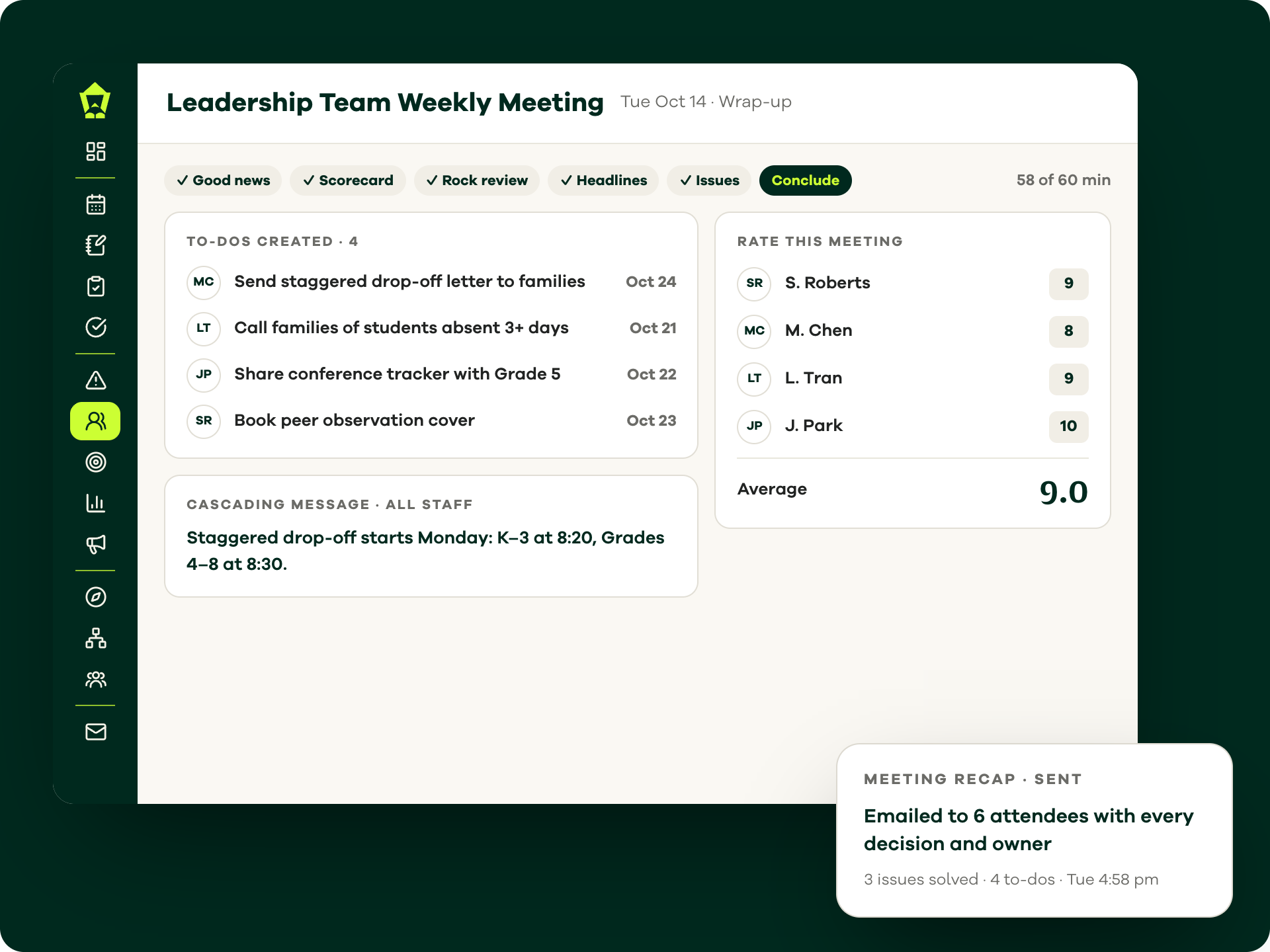The width and height of the screenshot is (1270, 952).
Task: Select the Conclude step
Action: click(x=806, y=180)
